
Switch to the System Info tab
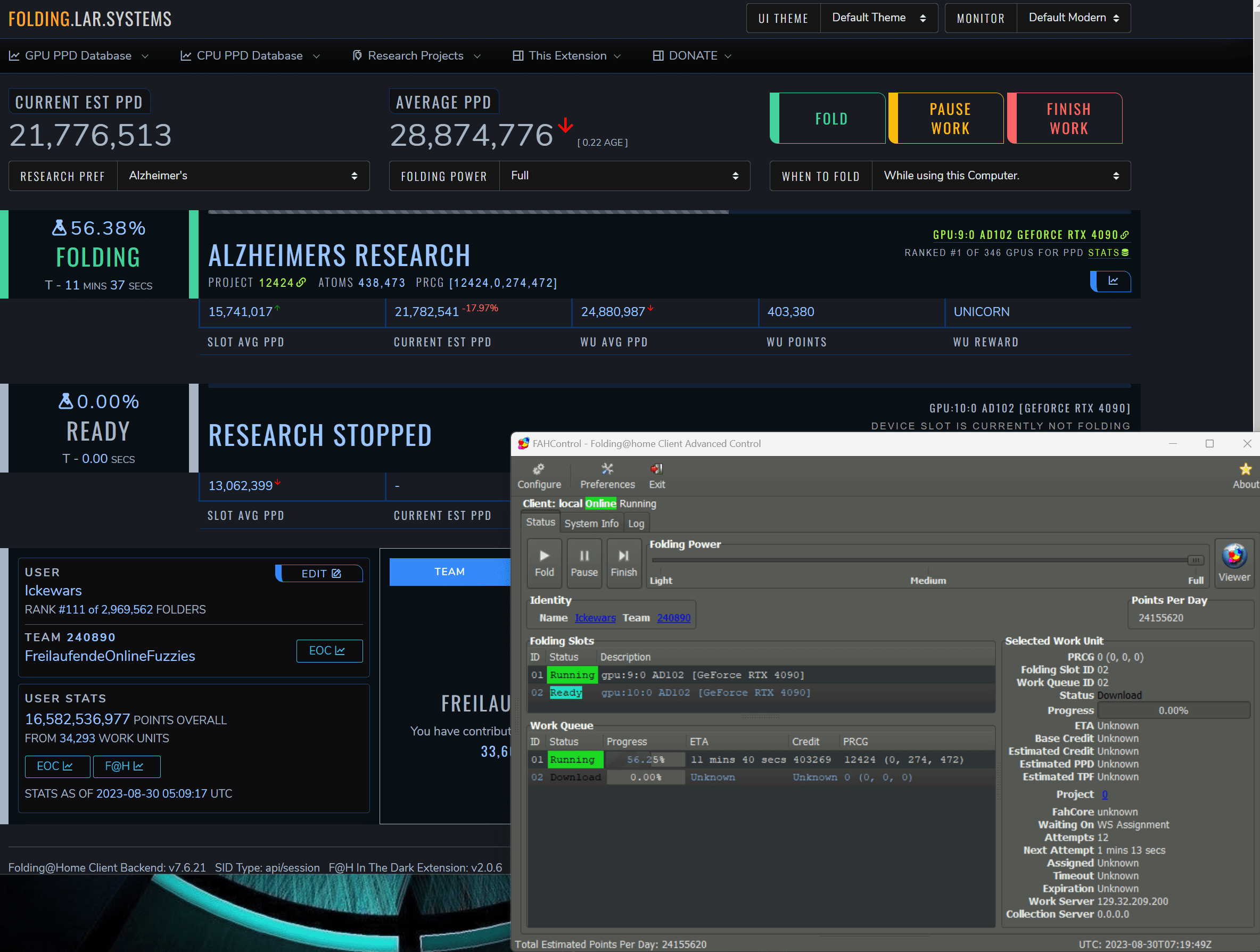pyautogui.click(x=591, y=523)
